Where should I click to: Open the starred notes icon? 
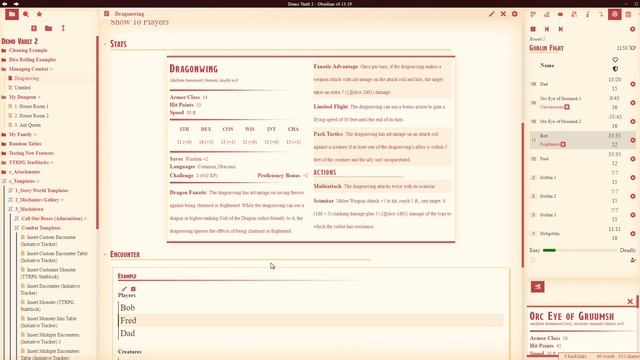coord(39,14)
